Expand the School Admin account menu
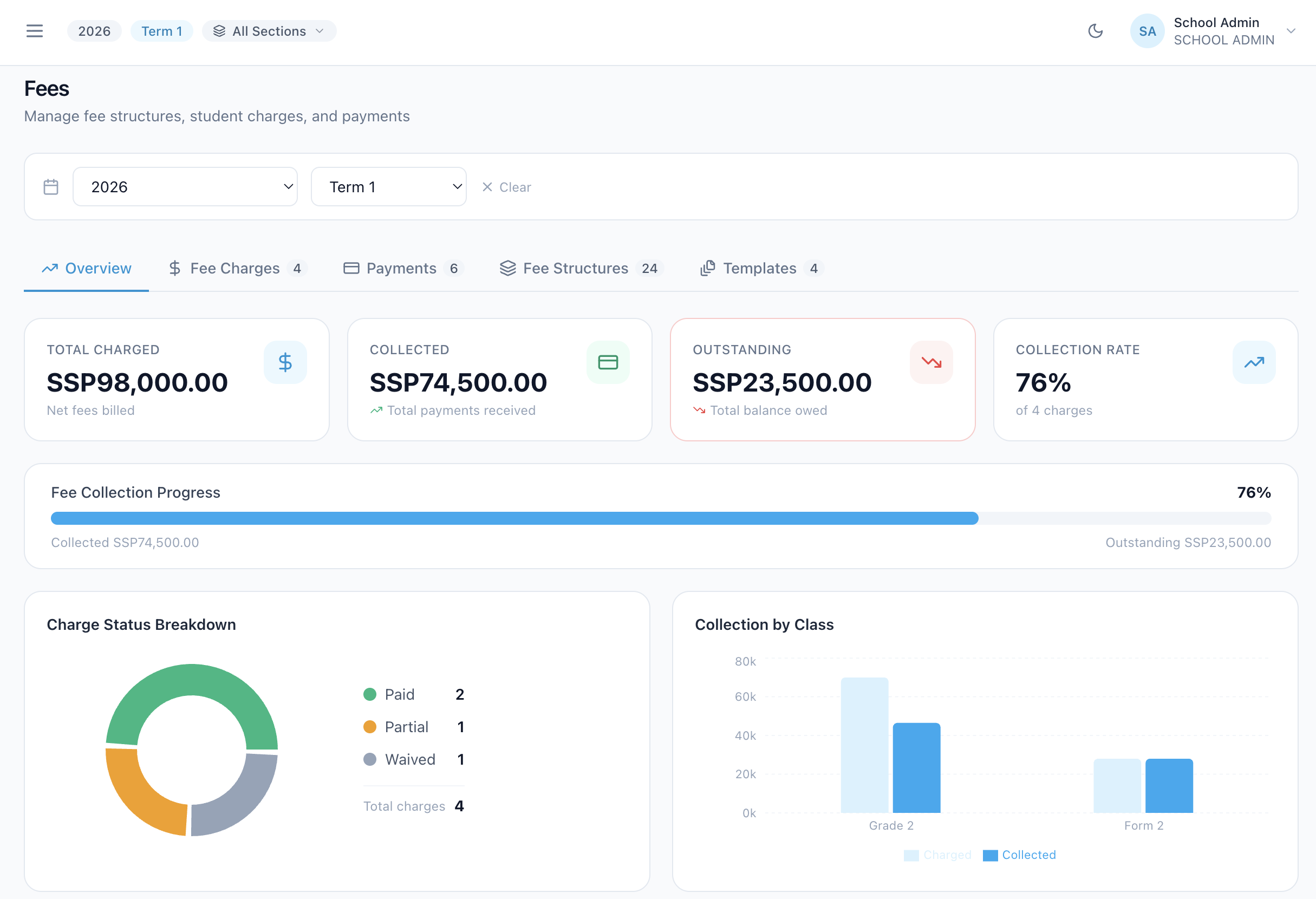The height and width of the screenshot is (899, 1316). tap(1291, 31)
